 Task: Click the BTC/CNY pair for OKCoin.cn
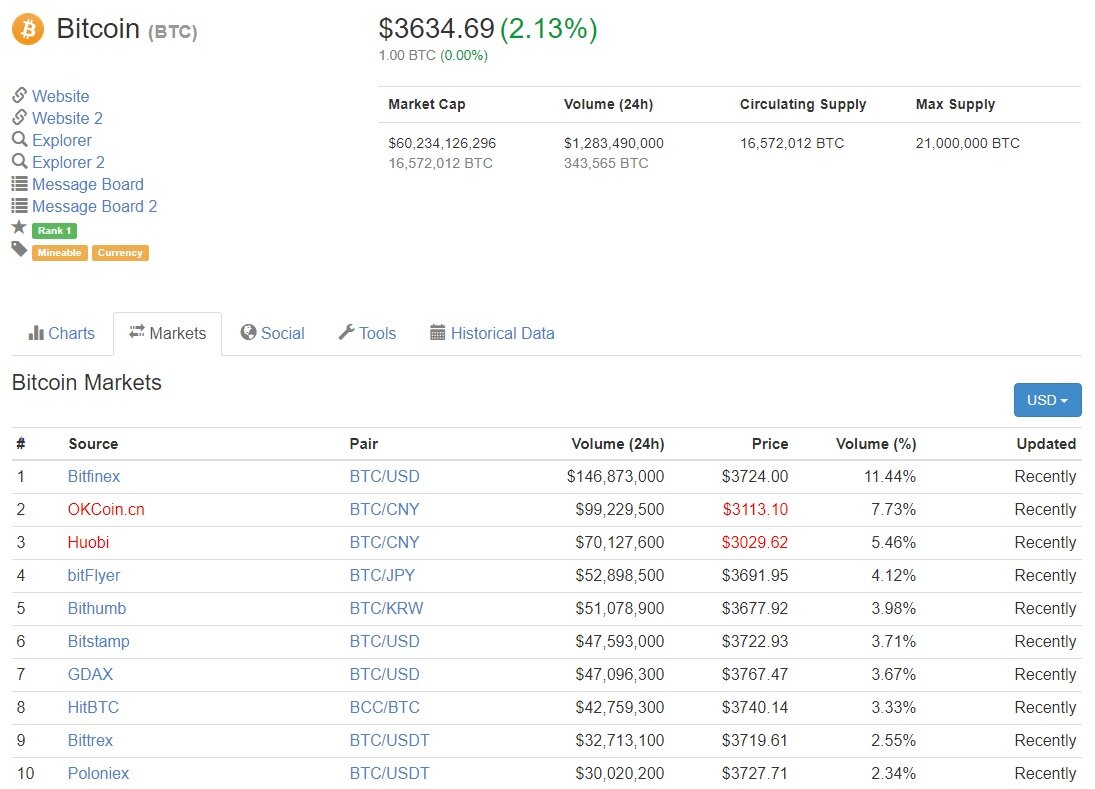pos(385,510)
